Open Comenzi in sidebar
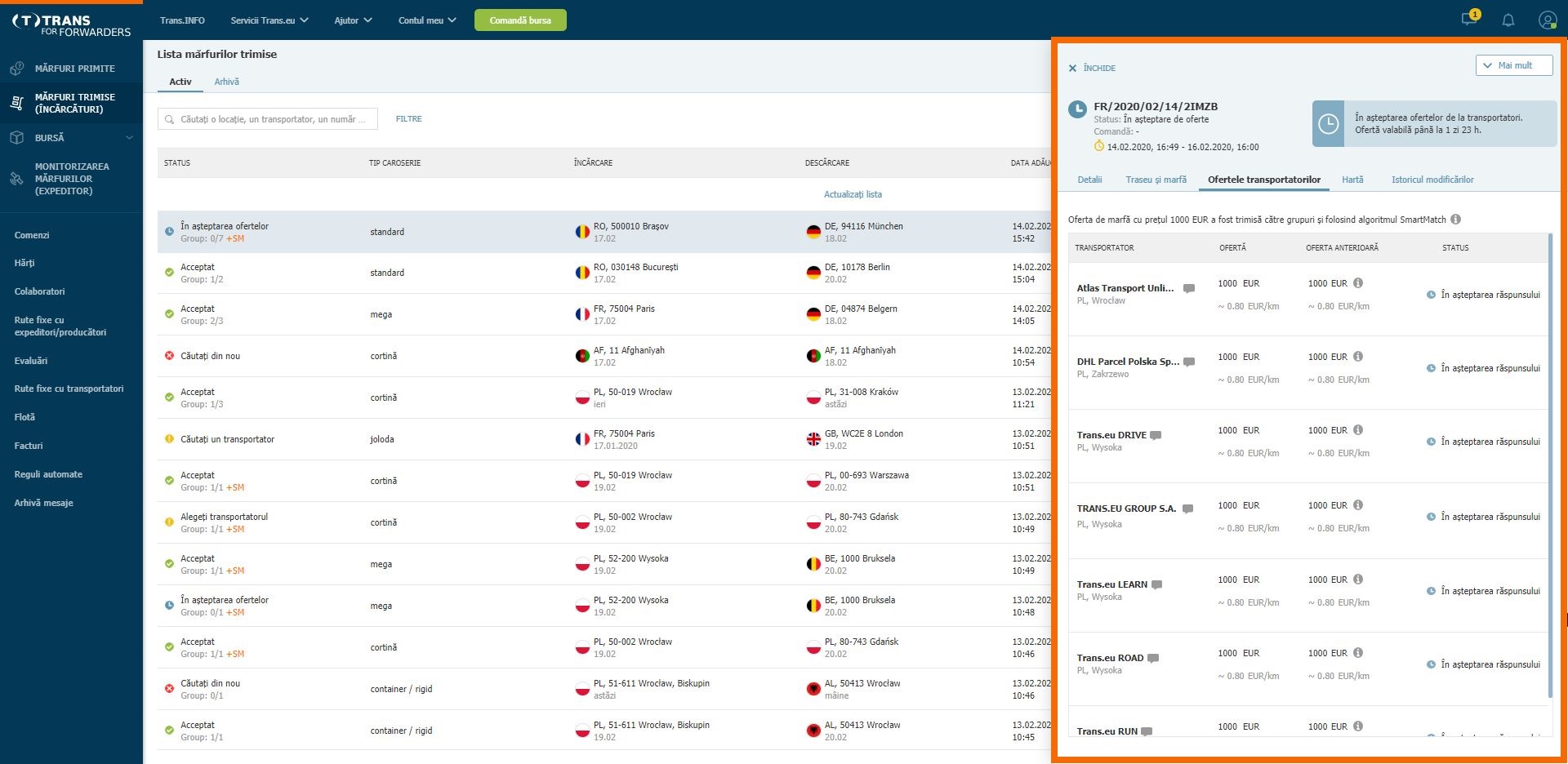Viewport: 1568px width, 764px height. 32,235
